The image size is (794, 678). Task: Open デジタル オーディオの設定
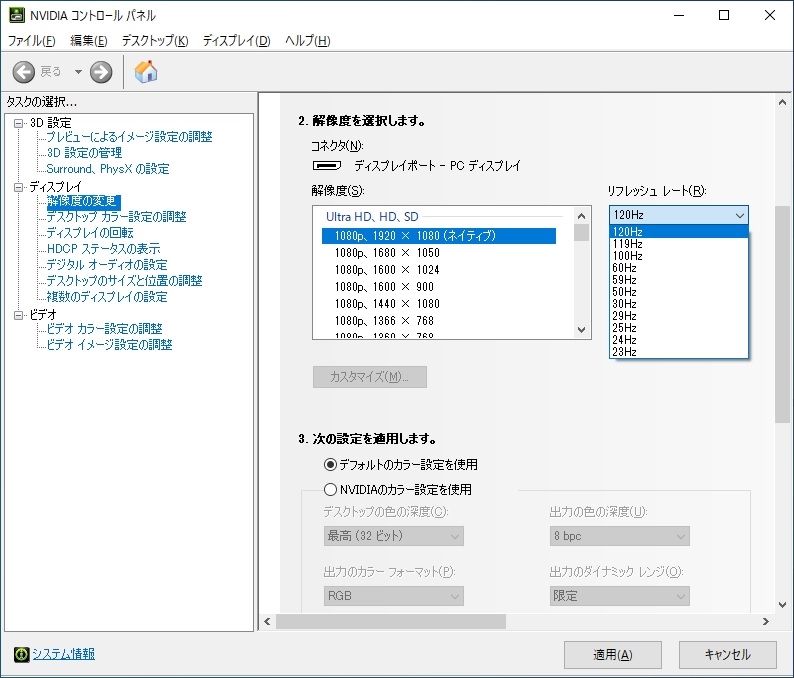pos(107,265)
